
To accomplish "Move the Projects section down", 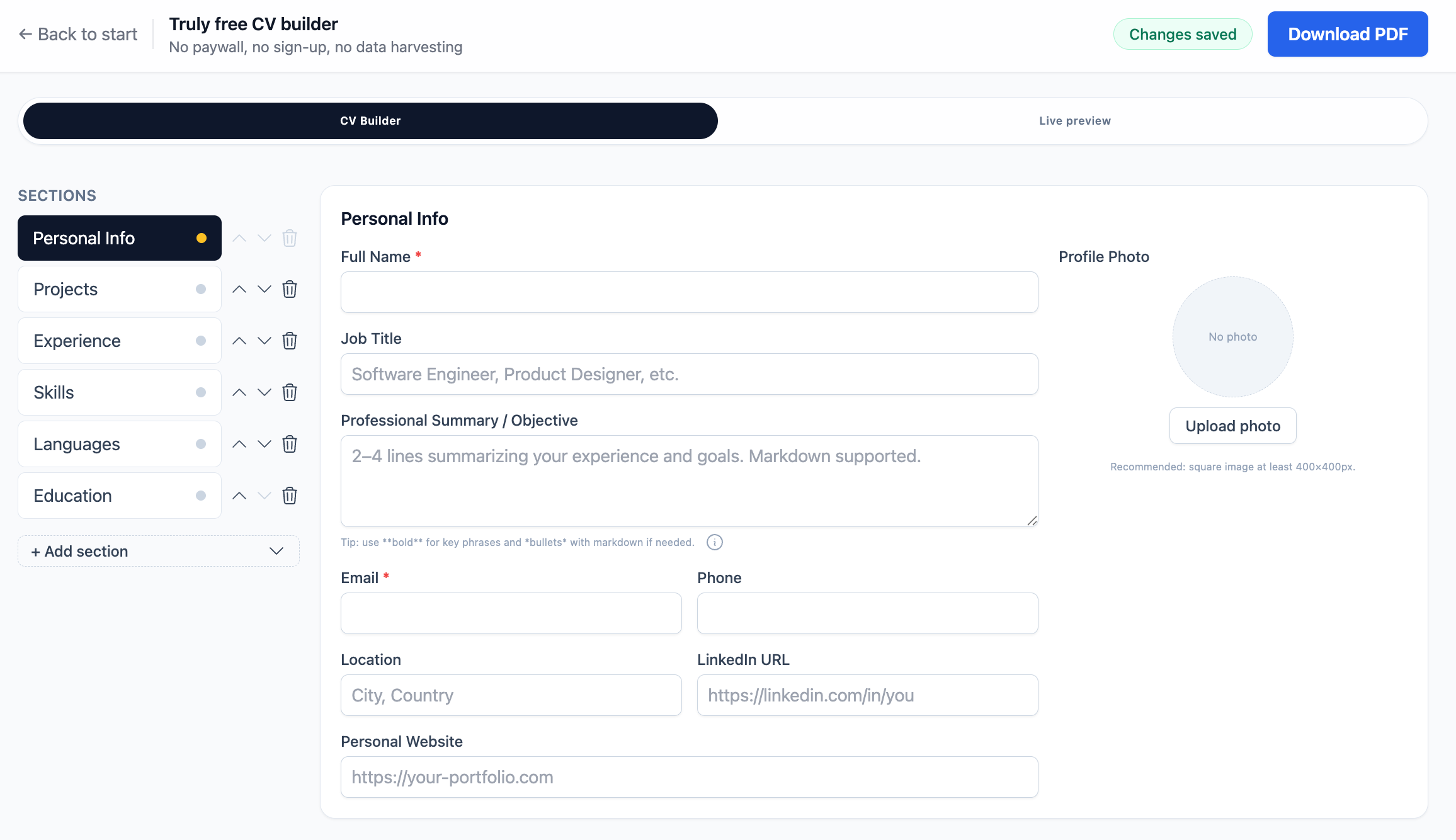I will 264,289.
